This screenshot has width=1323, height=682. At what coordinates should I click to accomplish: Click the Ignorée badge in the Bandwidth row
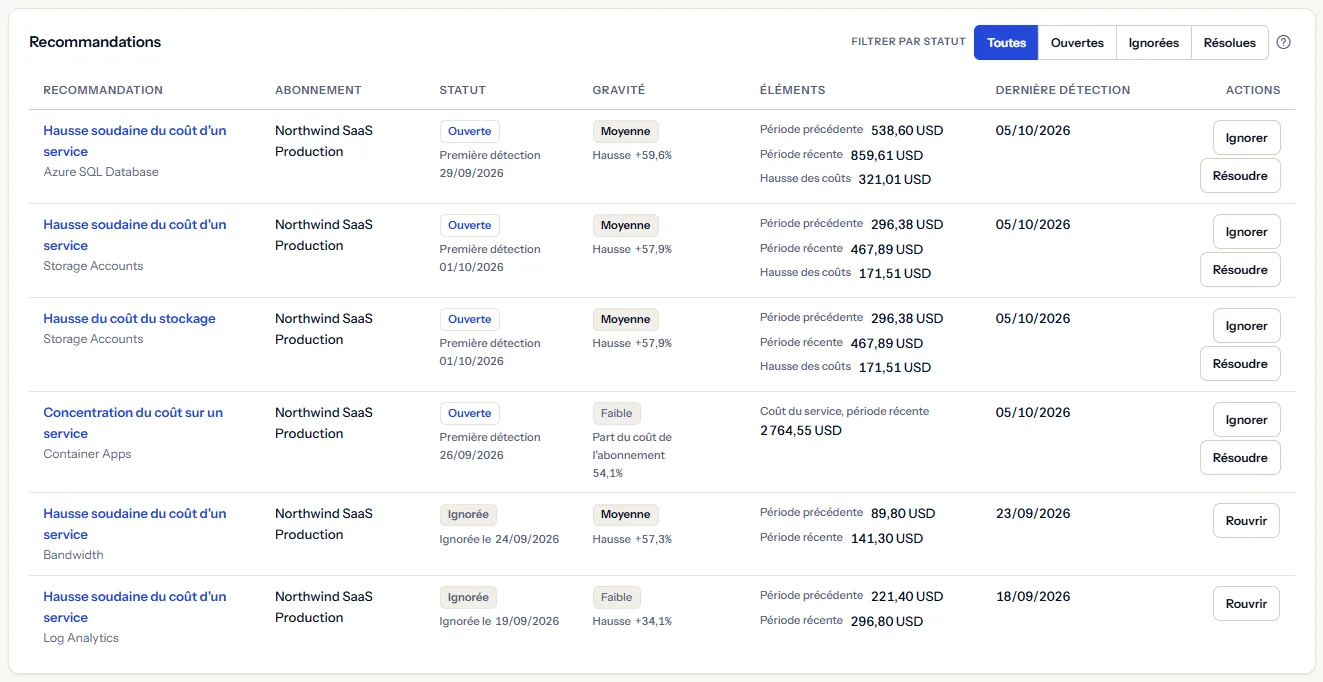[x=468, y=515]
